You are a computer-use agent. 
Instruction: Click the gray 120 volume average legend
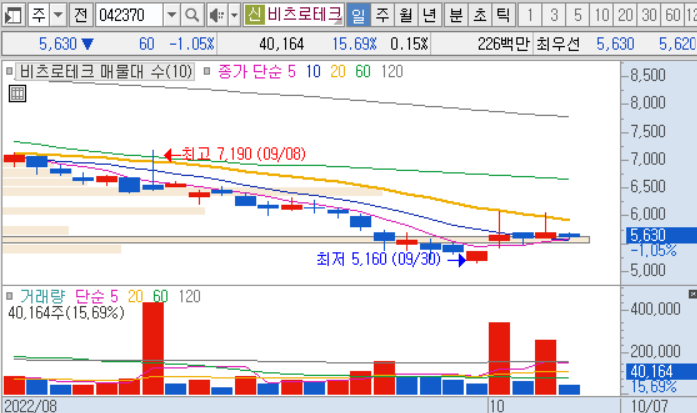pos(189,296)
